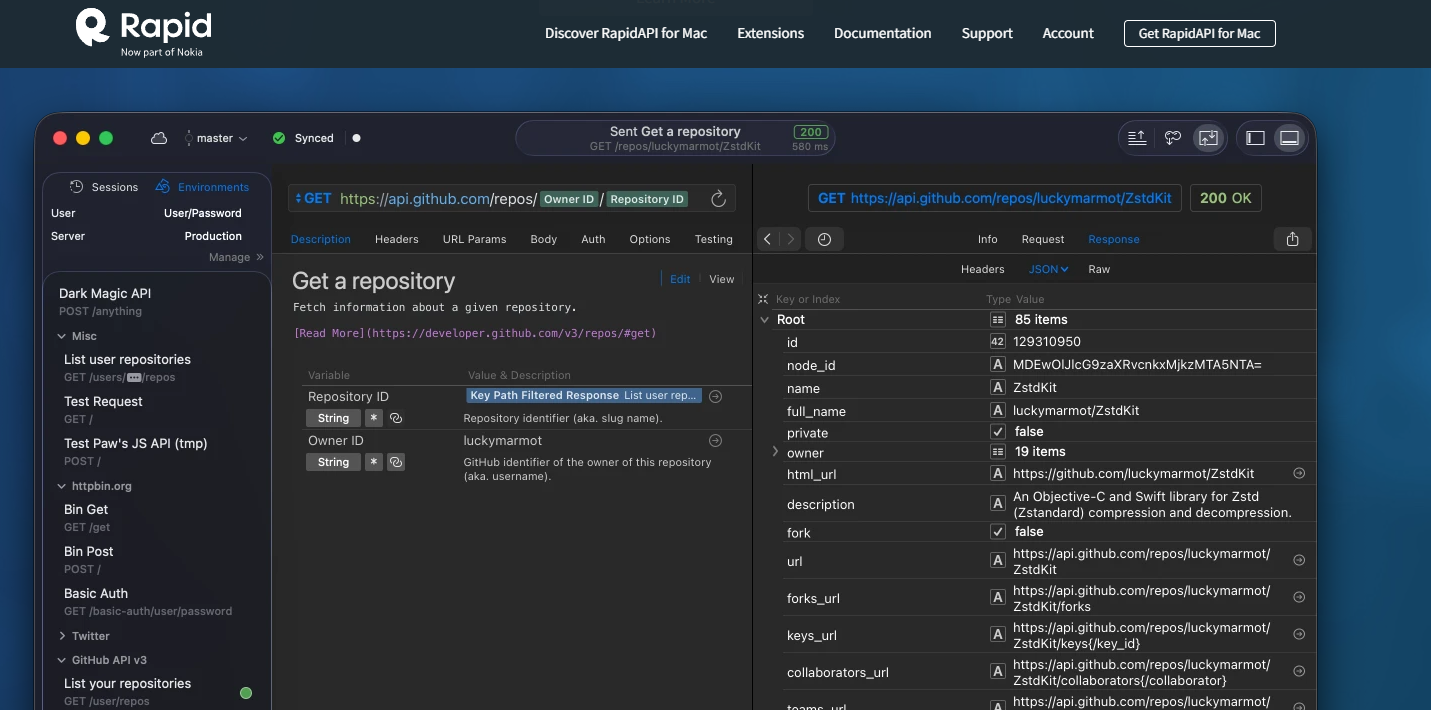The width and height of the screenshot is (1431, 710).
Task: Click the arrow icon next to html_url value
Action: 1299,473
